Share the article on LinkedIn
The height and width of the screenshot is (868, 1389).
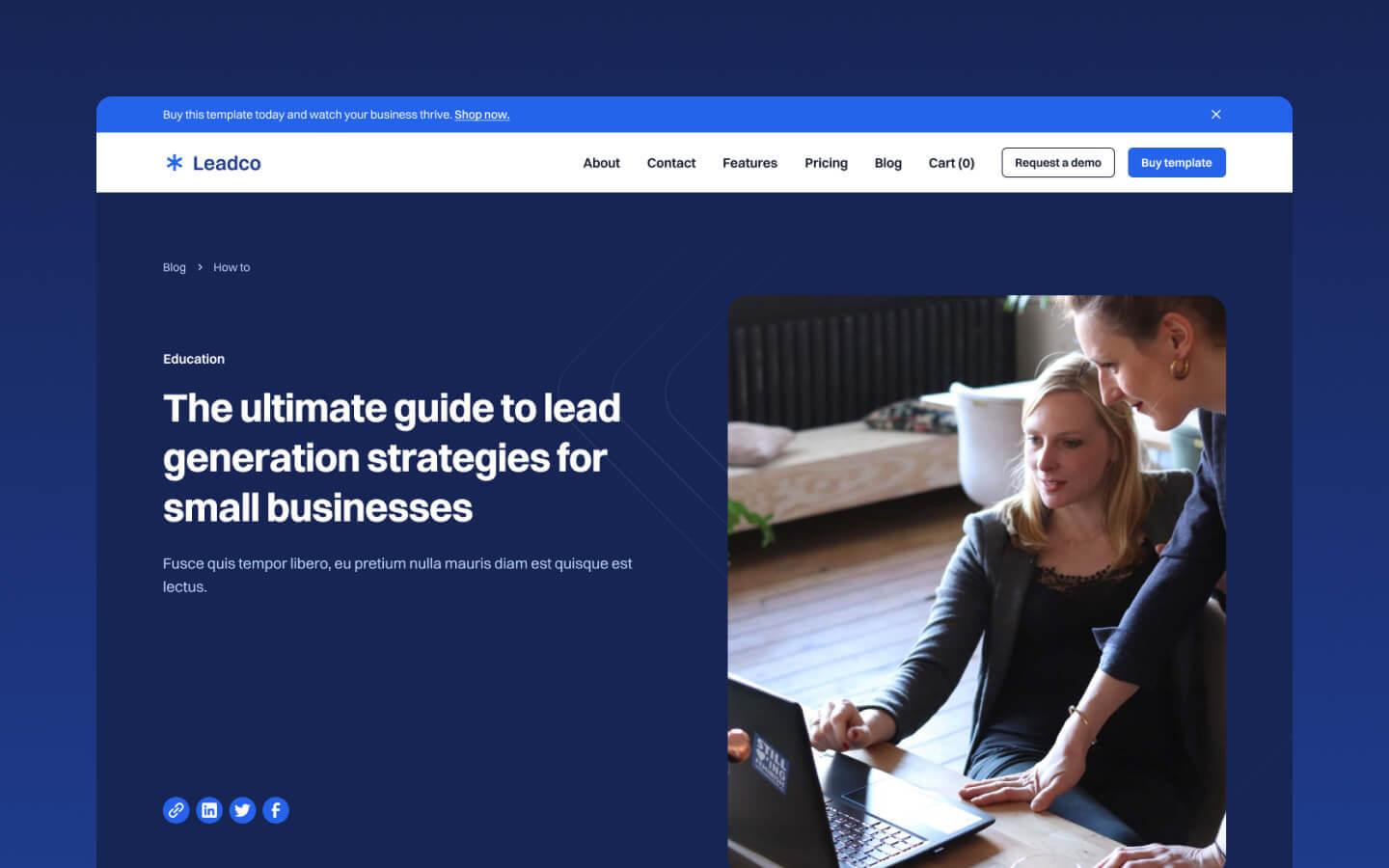pos(209,810)
